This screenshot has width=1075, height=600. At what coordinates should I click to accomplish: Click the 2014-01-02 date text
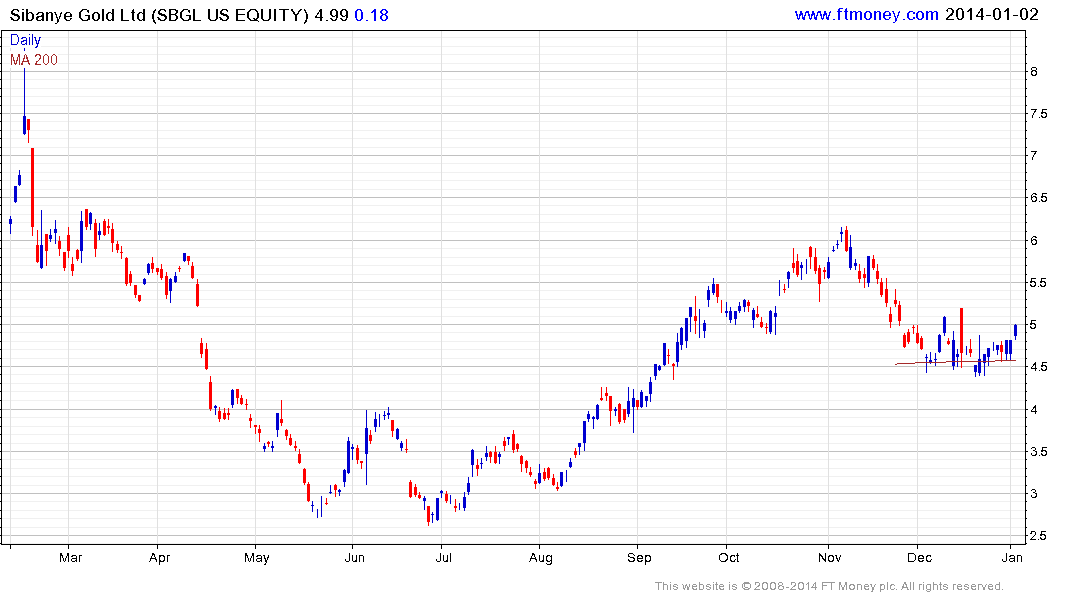coord(992,14)
